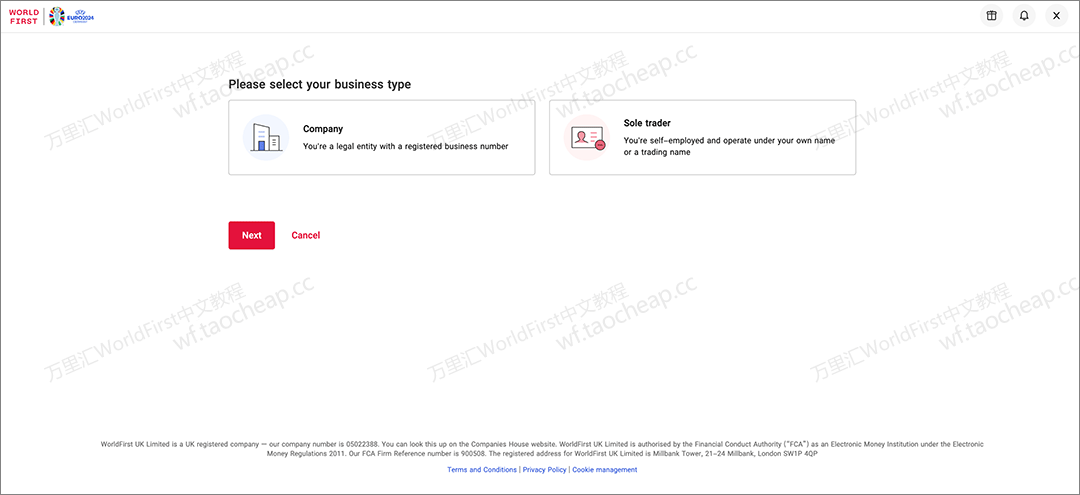The height and width of the screenshot is (495, 1080).
Task: Open the Privacy Policy link
Action: [x=544, y=470]
